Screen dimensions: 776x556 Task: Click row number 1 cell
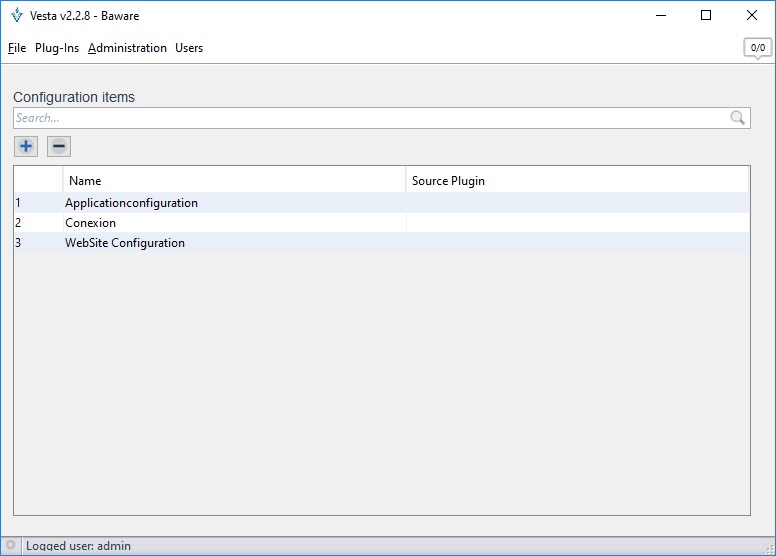37,203
